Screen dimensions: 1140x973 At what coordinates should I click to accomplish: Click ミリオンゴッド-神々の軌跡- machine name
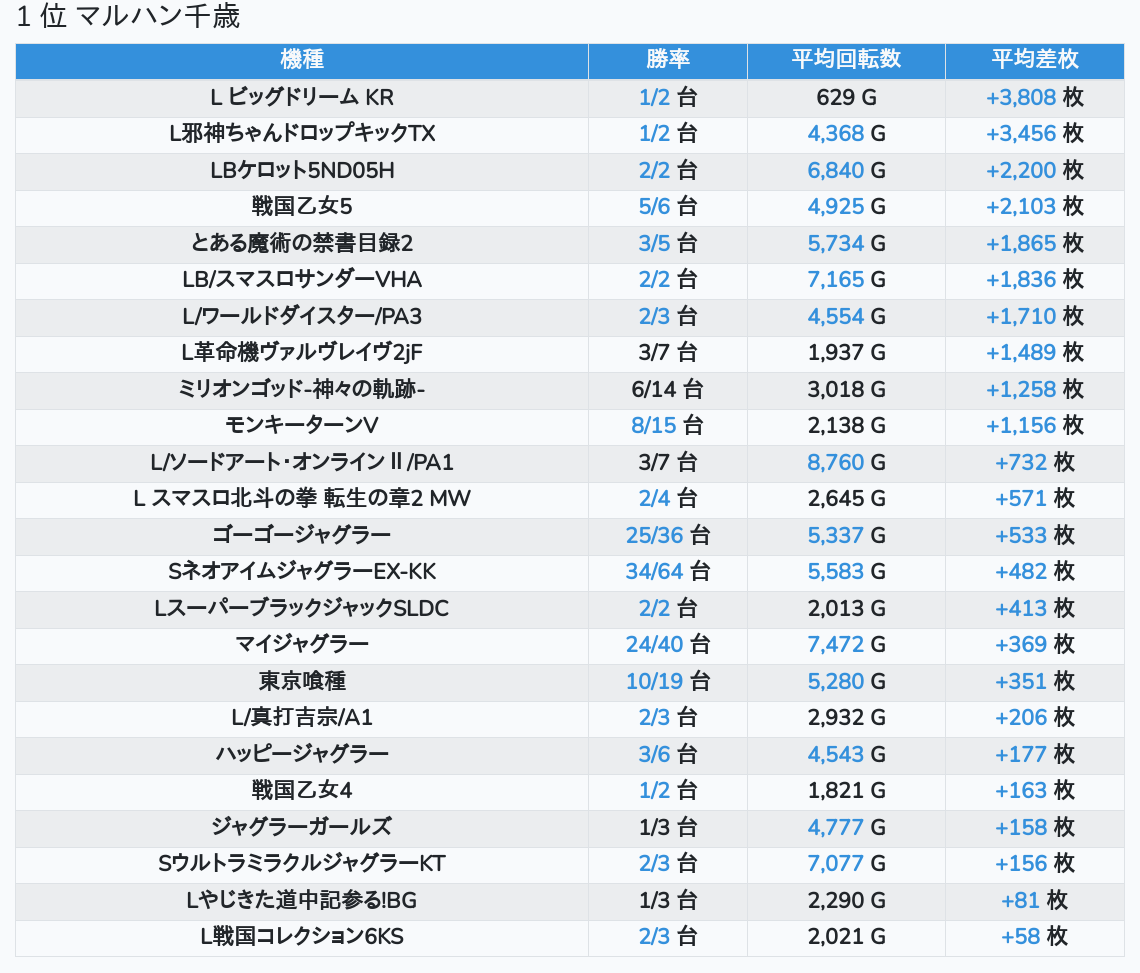pyautogui.click(x=302, y=389)
